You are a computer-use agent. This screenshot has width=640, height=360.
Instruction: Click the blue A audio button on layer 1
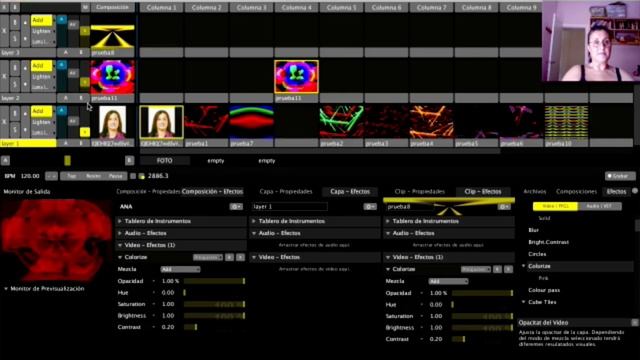(62, 111)
